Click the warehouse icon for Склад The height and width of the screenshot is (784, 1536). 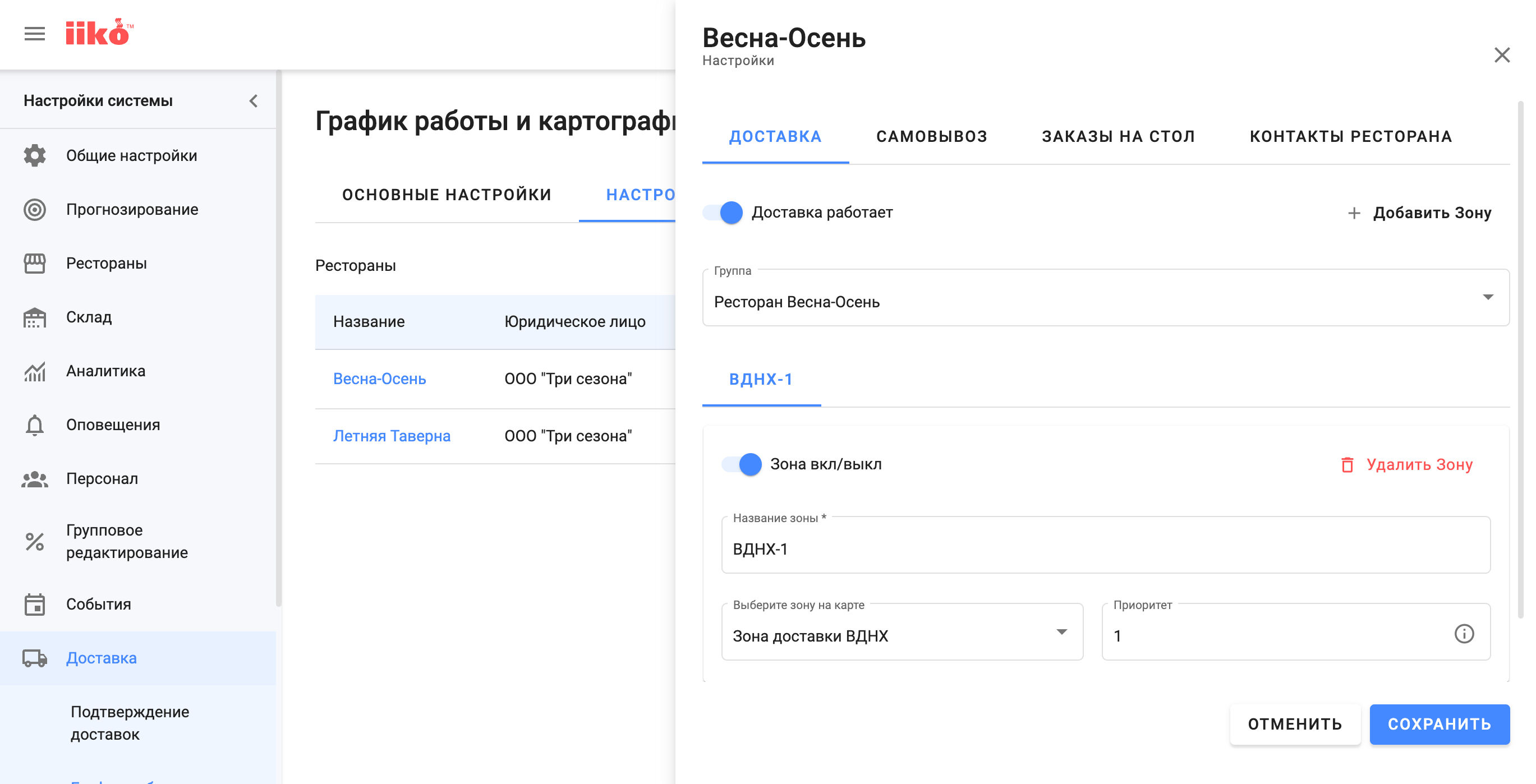coord(35,317)
